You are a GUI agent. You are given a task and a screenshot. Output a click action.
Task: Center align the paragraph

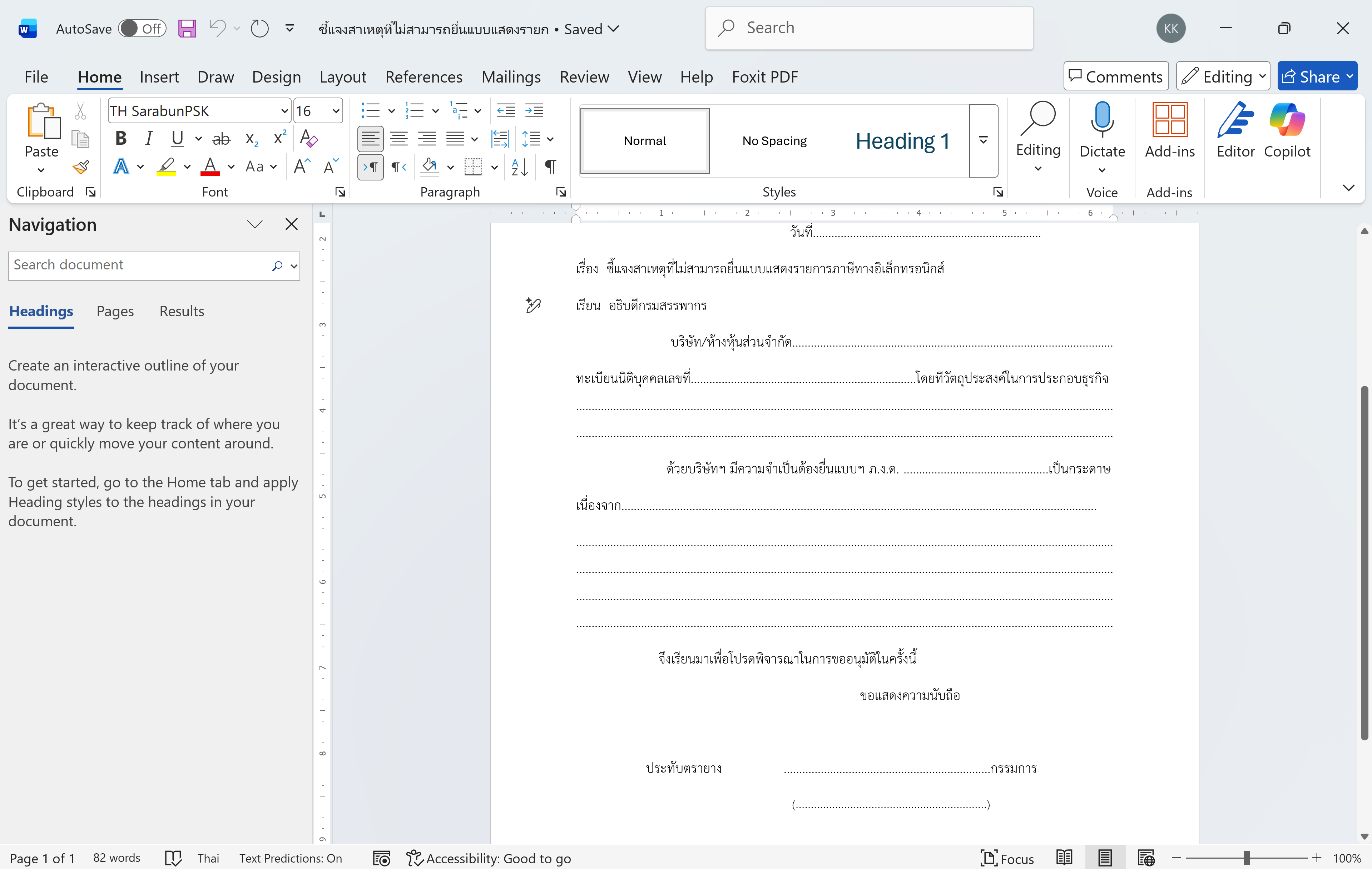[x=398, y=139]
